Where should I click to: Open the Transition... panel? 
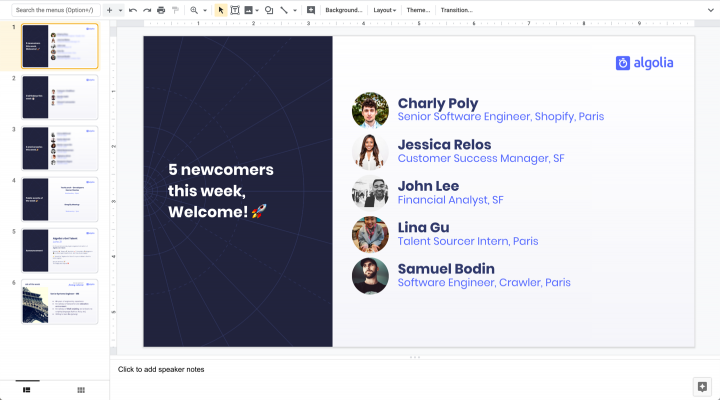pos(456,10)
